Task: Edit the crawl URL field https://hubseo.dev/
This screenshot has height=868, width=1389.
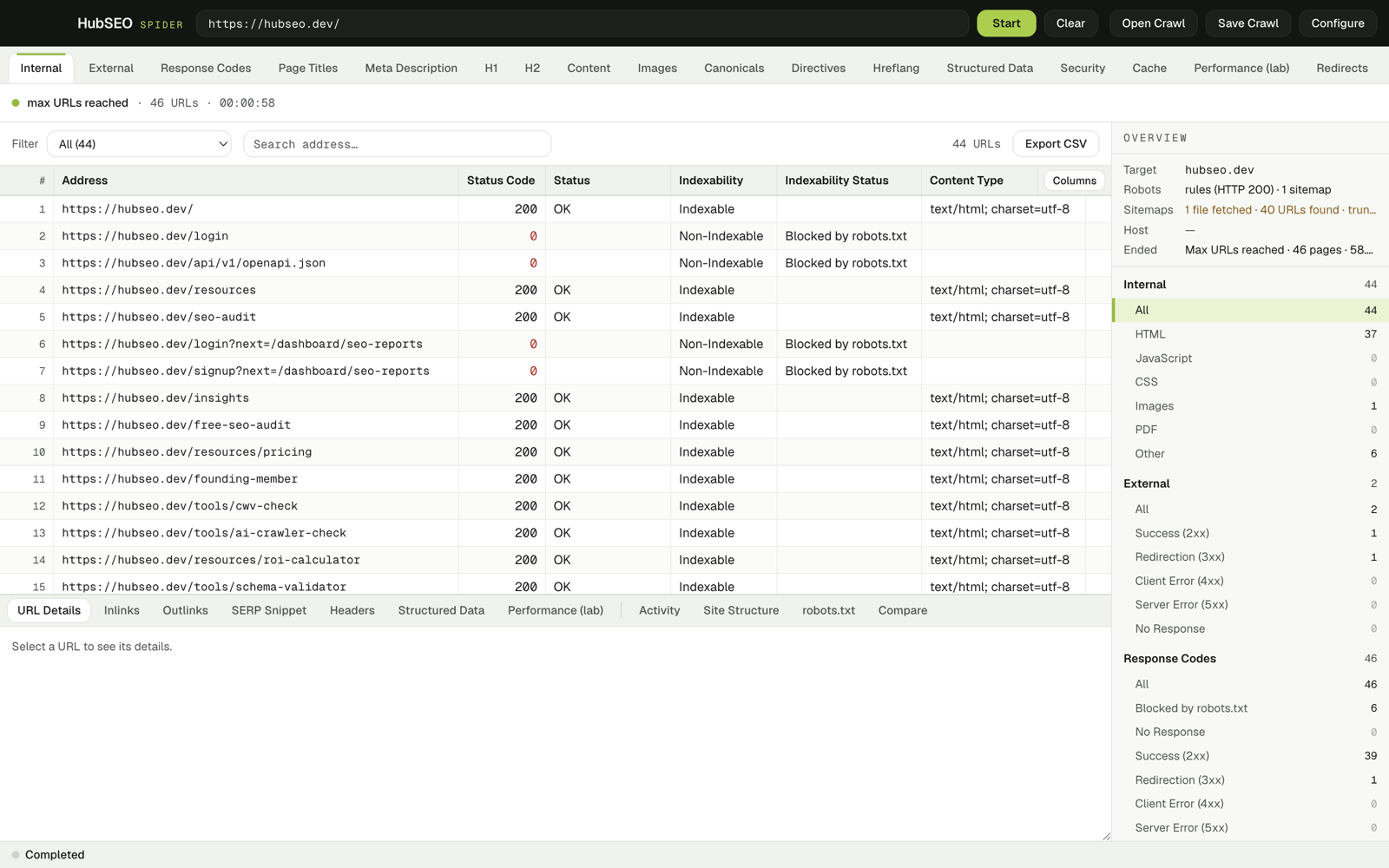Action: point(582,23)
